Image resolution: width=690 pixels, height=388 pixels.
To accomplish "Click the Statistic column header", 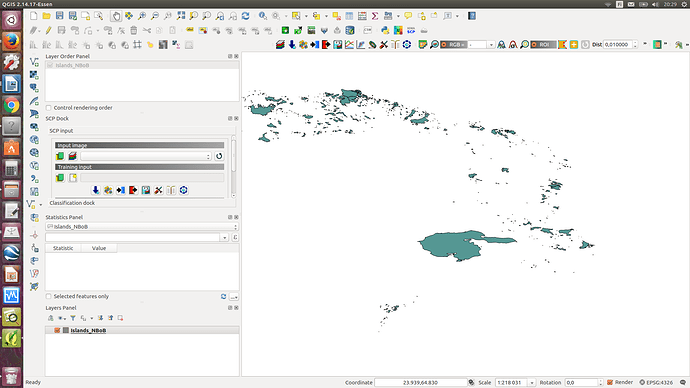I will (x=63, y=248).
